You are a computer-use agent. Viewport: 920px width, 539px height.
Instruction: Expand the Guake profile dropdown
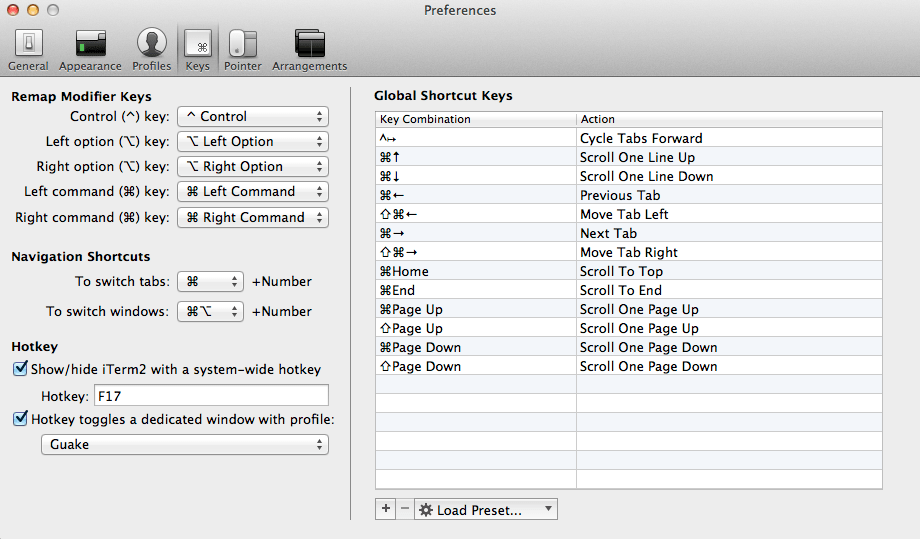click(x=184, y=444)
